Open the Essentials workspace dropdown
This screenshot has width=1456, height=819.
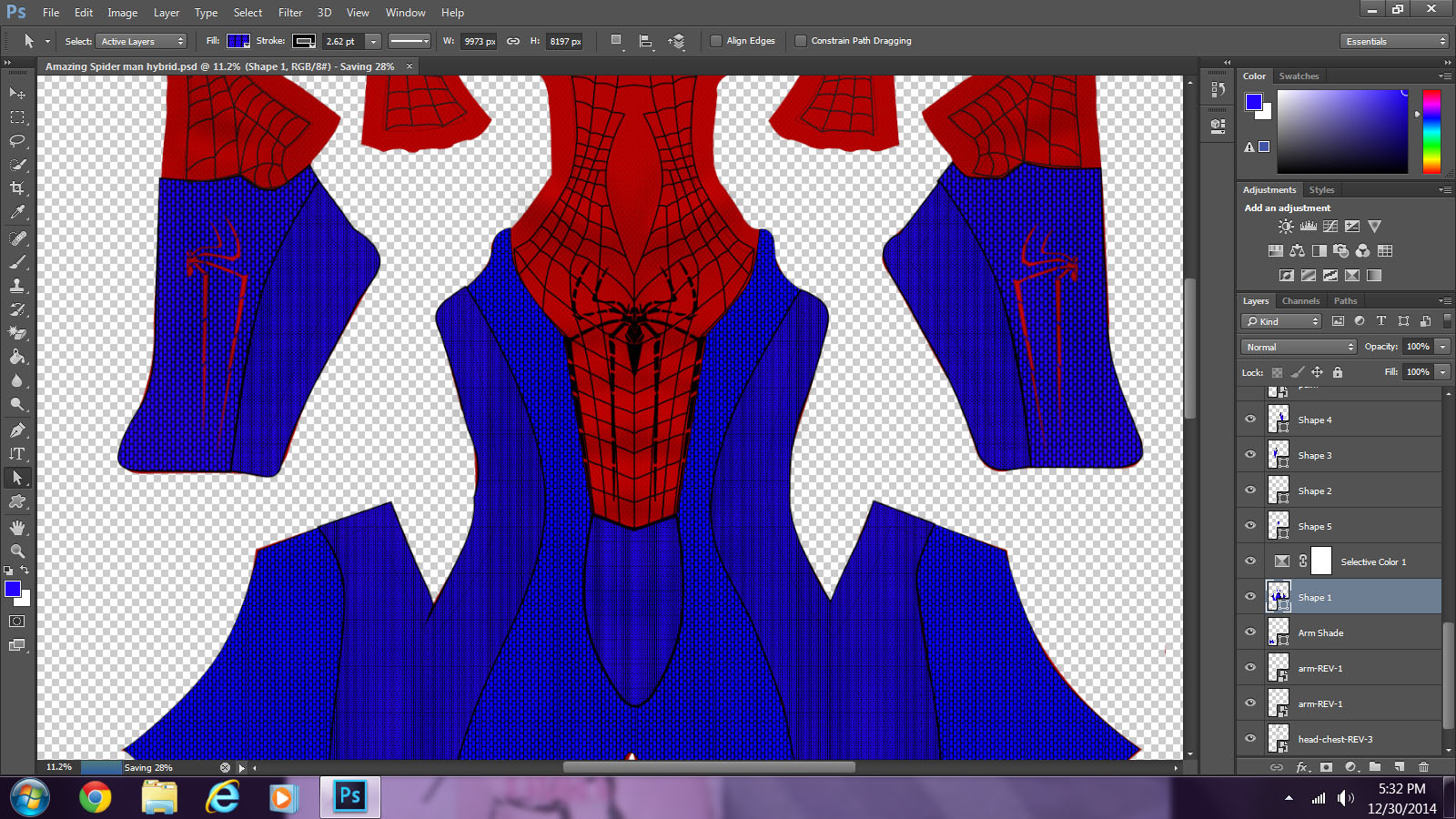tap(1393, 41)
